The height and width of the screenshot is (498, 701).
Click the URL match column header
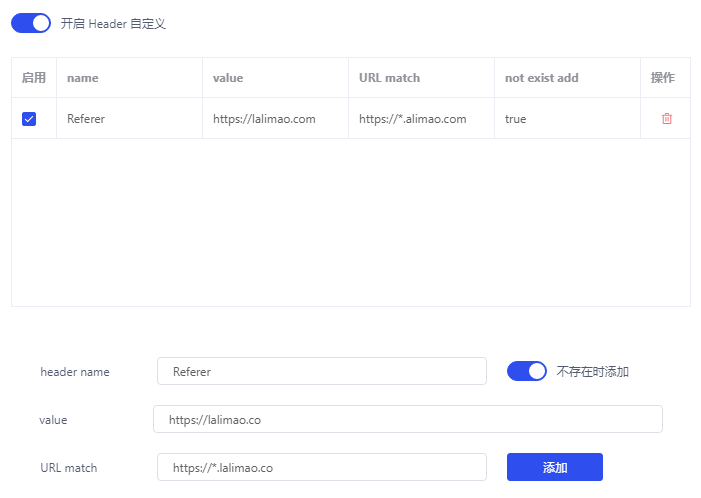point(422,78)
